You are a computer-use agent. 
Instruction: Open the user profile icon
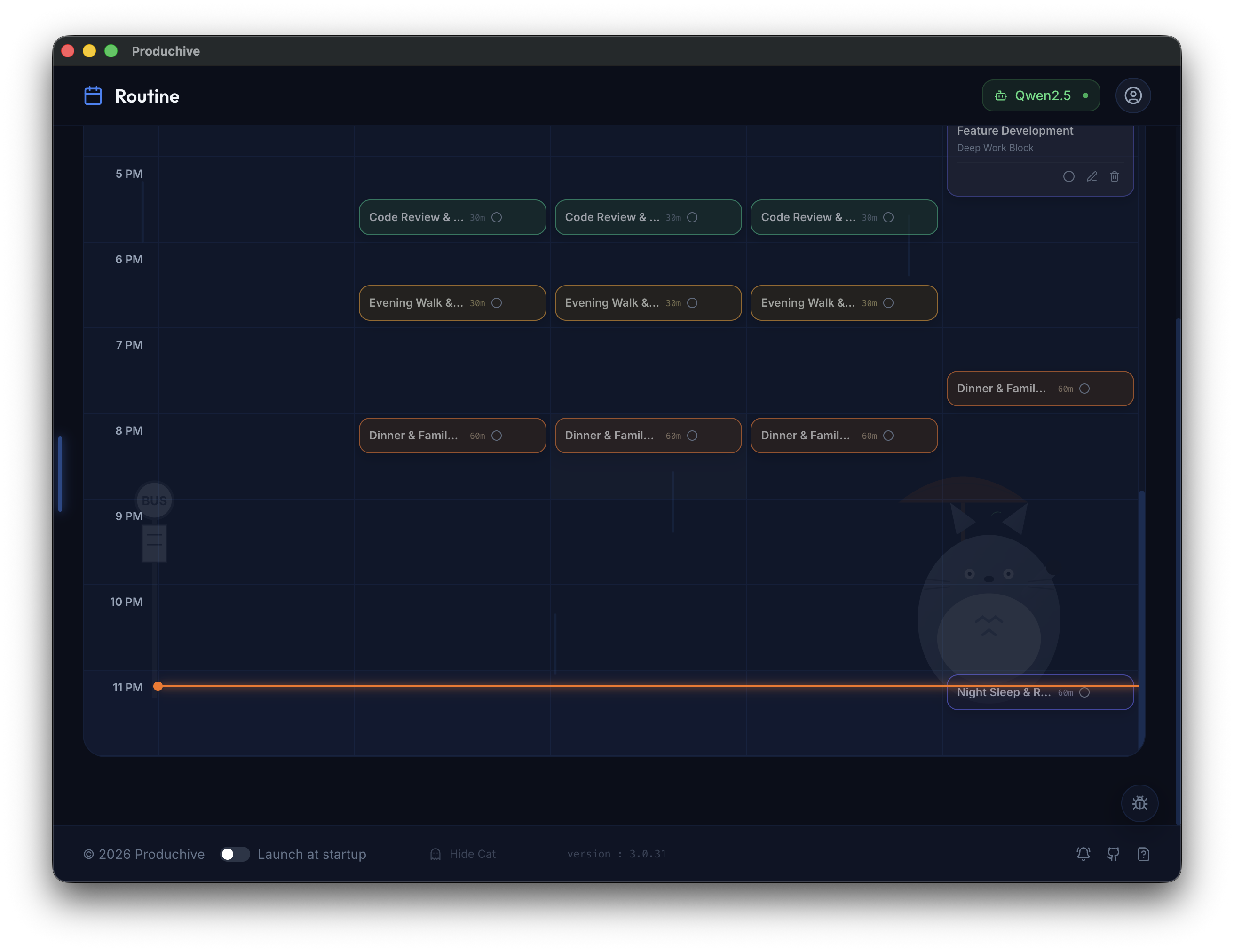click(x=1132, y=95)
